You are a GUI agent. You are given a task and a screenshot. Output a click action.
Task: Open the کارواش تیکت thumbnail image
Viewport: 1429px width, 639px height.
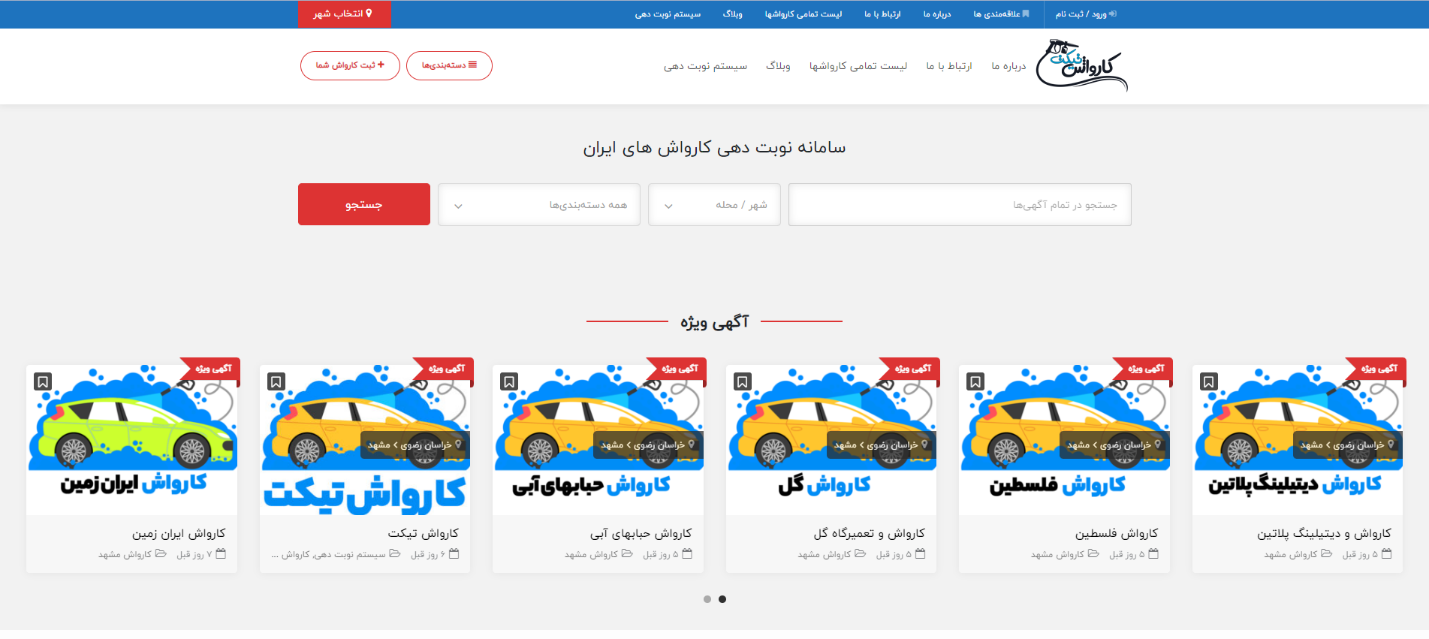tap(365, 440)
